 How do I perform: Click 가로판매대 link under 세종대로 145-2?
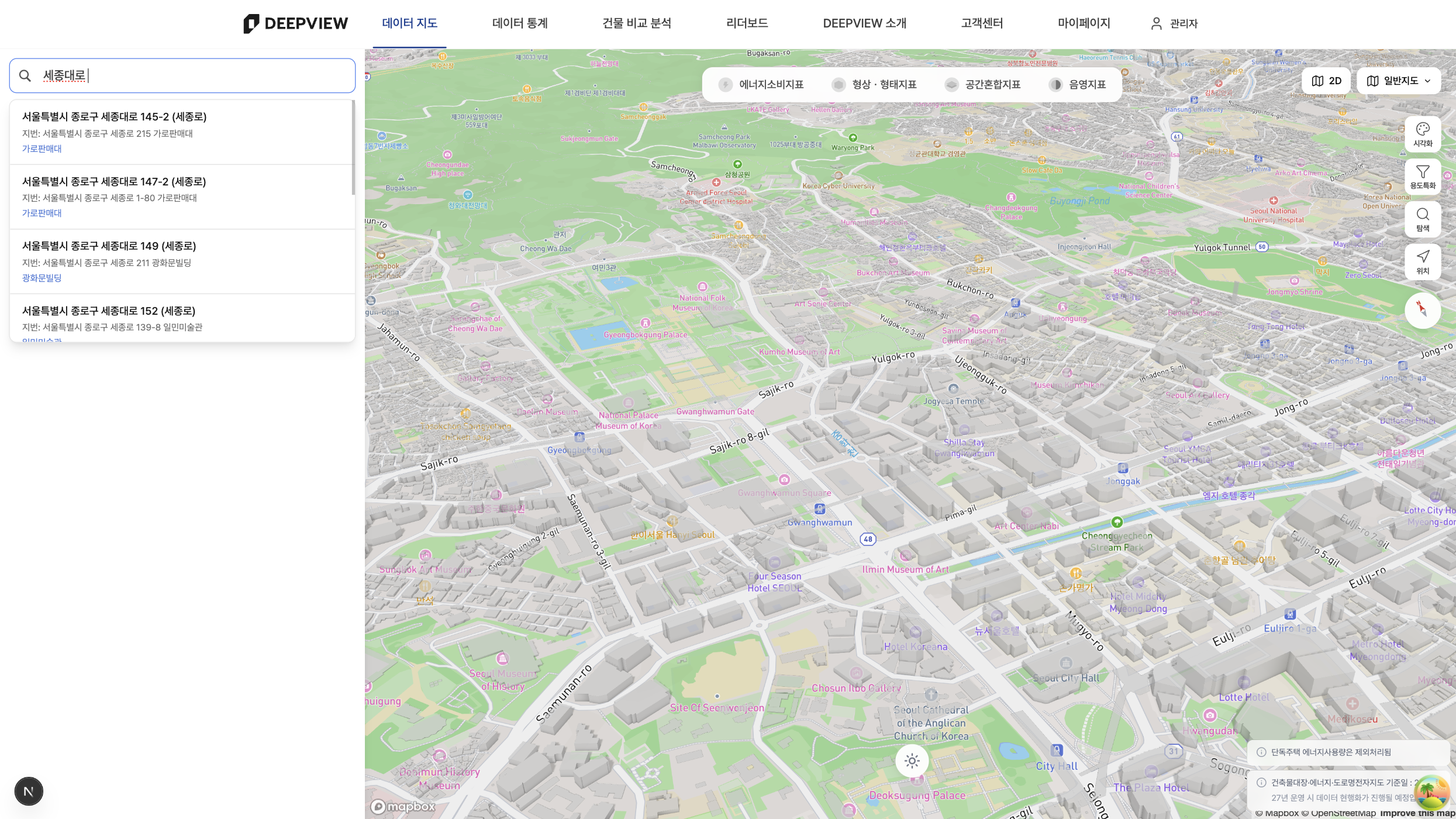[42, 149]
